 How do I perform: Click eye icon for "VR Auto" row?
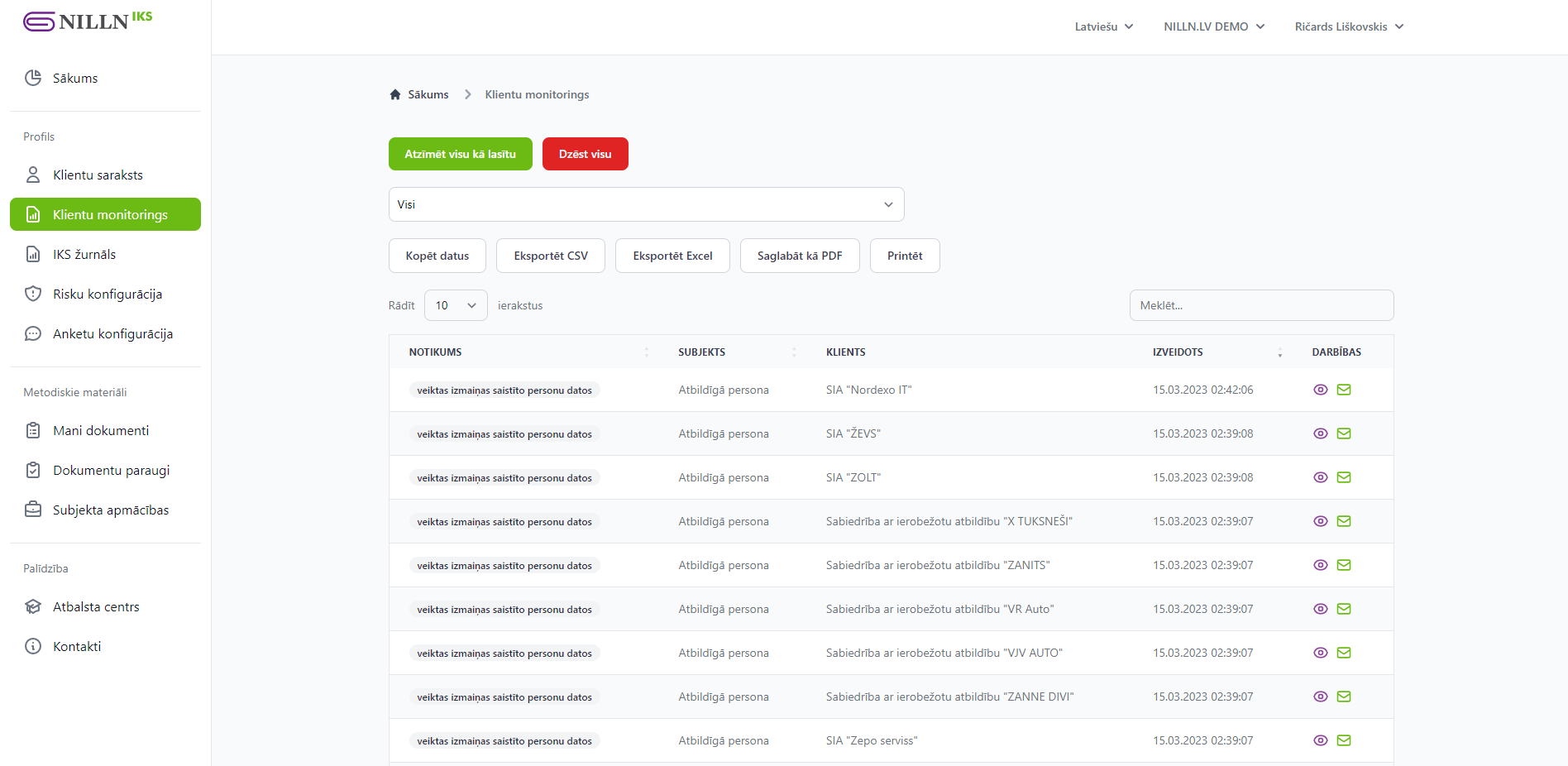1321,609
